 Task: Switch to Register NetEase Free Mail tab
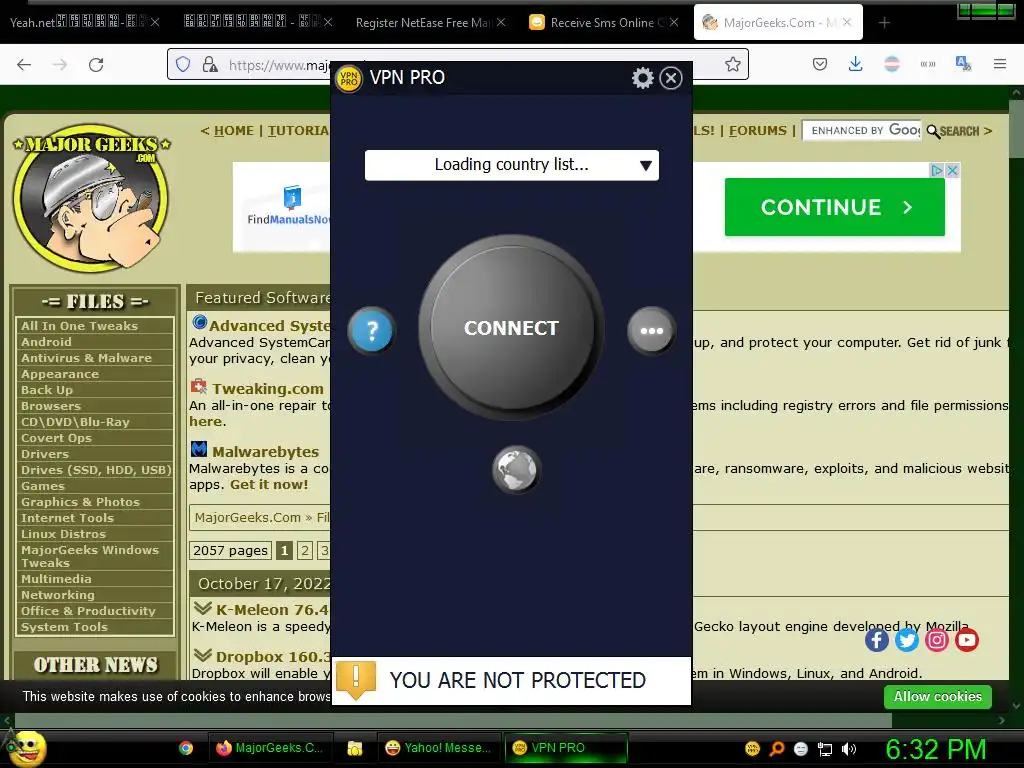430,23
